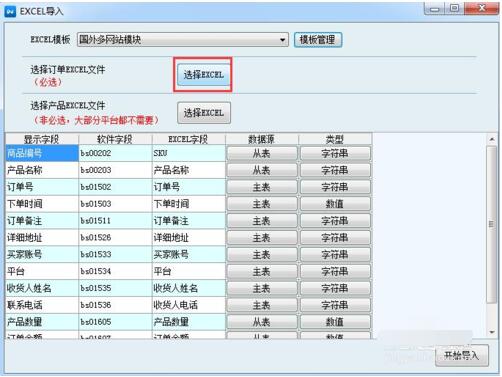Click the bs01503 software field cell
Screen dimensions: 502x377
pyautogui.click(x=115, y=204)
